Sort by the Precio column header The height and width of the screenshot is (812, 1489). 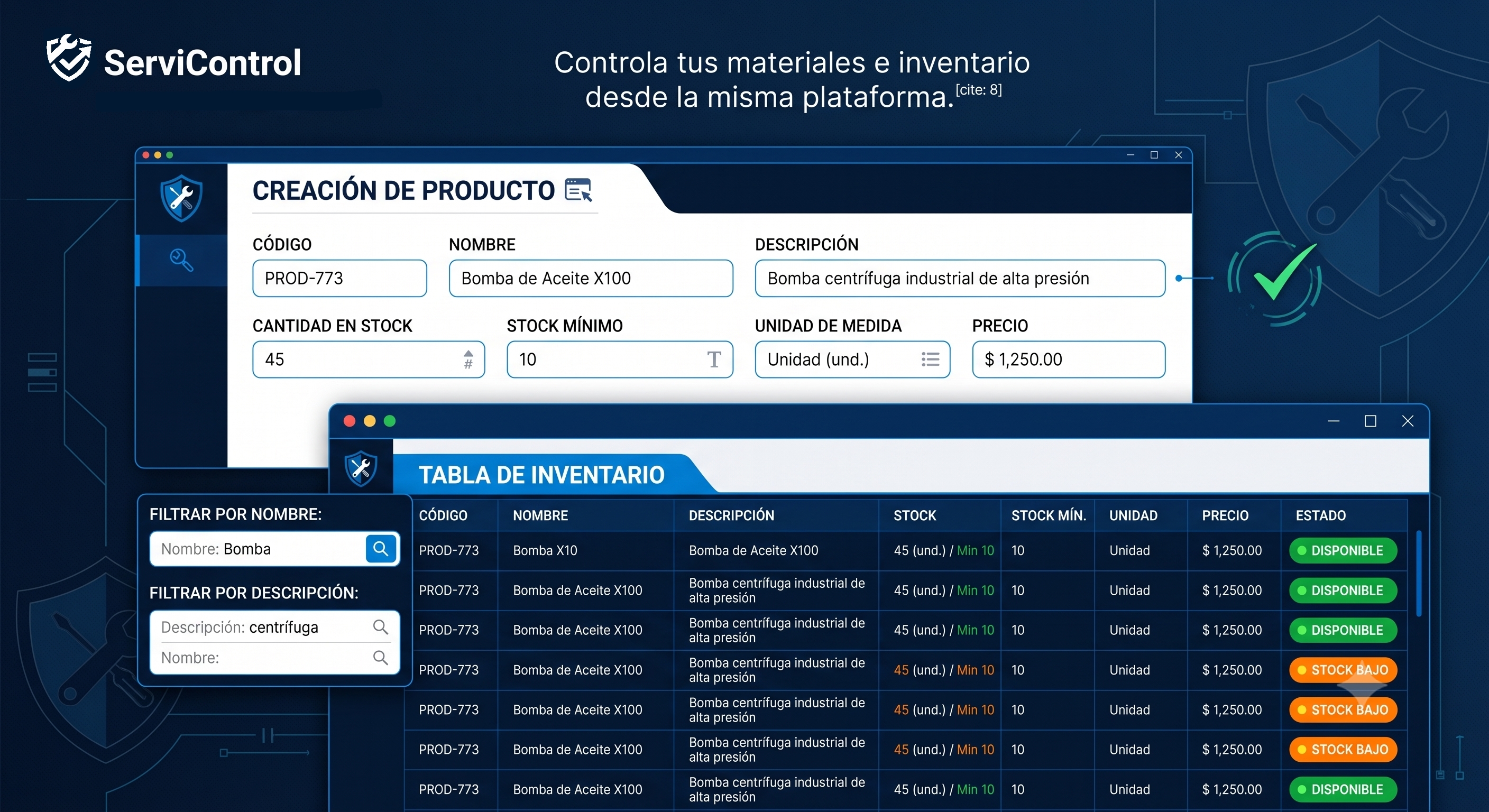[1225, 515]
